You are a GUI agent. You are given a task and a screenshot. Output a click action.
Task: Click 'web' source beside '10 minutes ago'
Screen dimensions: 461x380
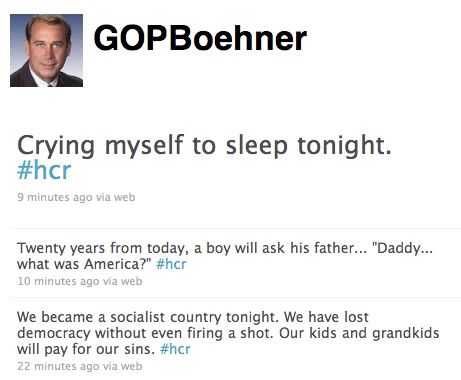click(x=131, y=281)
